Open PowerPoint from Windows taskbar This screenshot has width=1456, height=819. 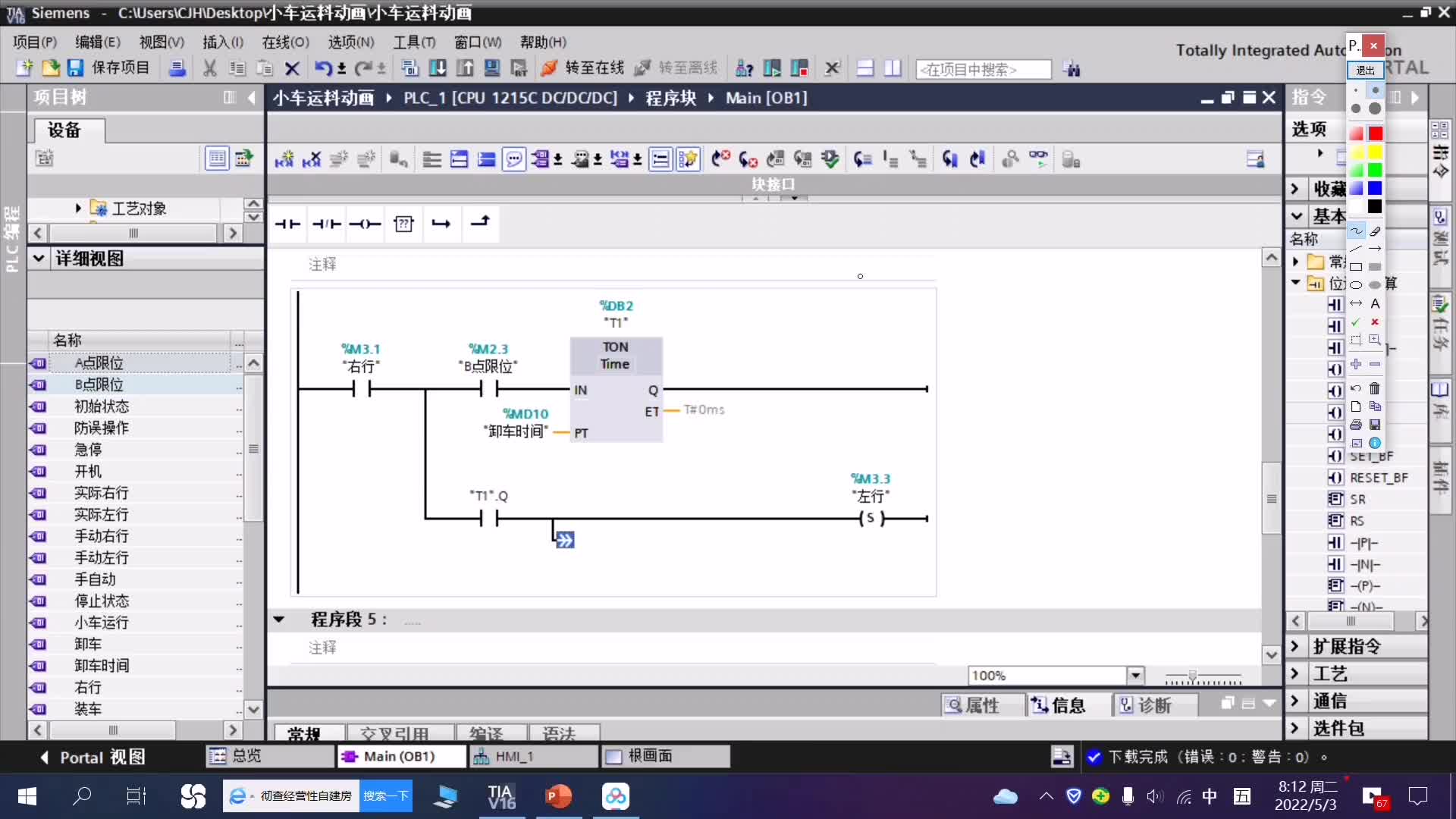tap(559, 796)
